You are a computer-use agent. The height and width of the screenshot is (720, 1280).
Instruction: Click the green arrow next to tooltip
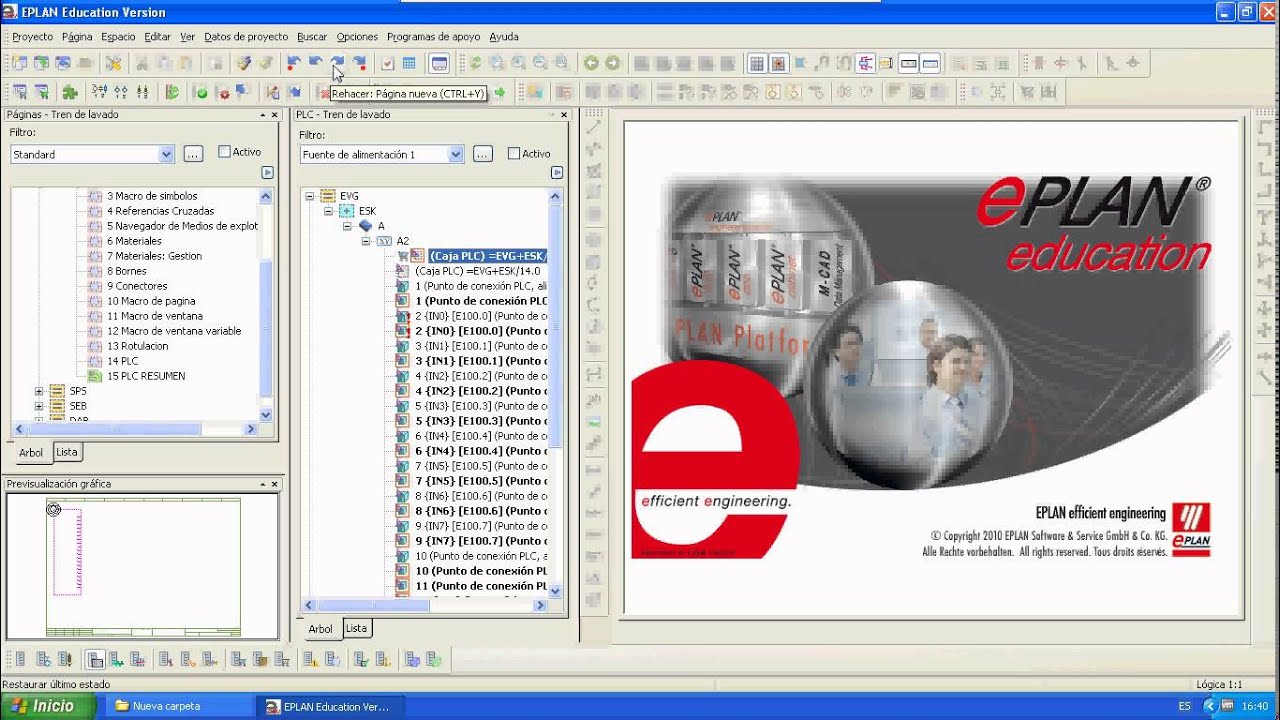tap(499, 93)
